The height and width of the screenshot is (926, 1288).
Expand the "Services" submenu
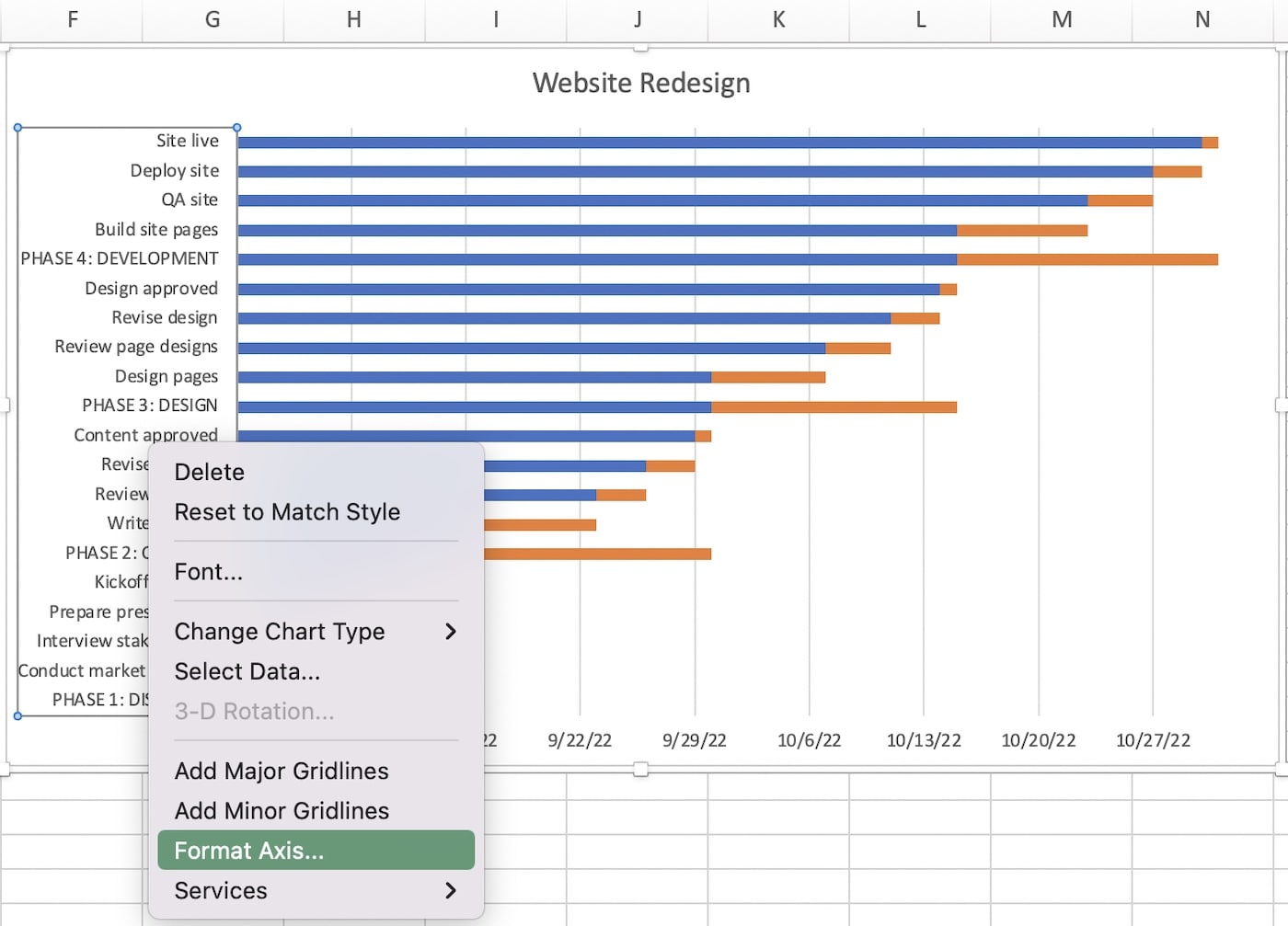click(x=220, y=889)
